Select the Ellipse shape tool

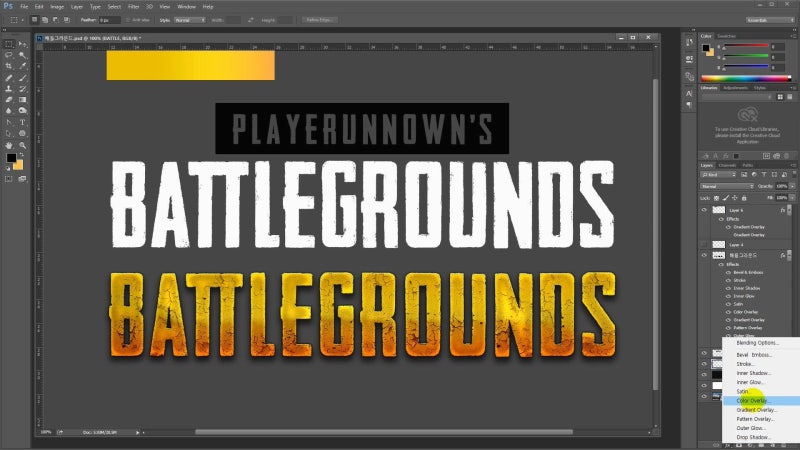(x=22, y=134)
